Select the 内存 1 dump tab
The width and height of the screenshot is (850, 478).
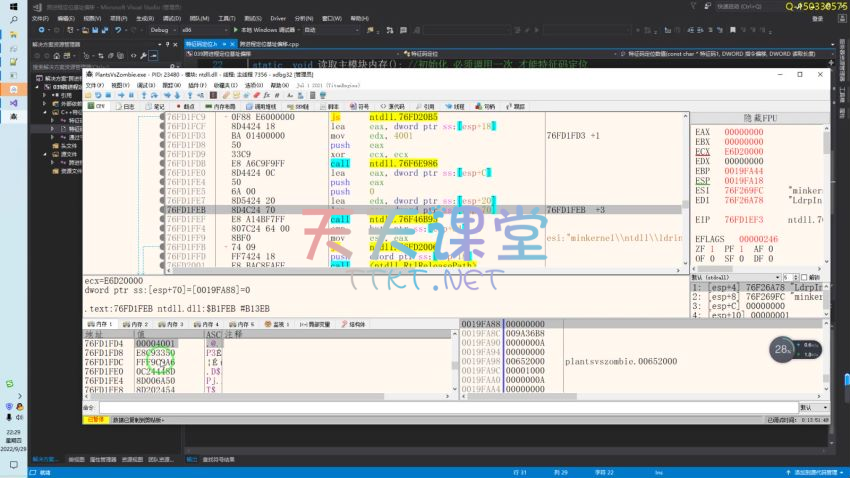click(101, 325)
